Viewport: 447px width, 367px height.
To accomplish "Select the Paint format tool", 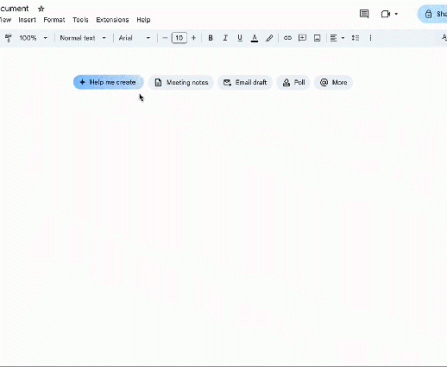I will tap(8, 38).
